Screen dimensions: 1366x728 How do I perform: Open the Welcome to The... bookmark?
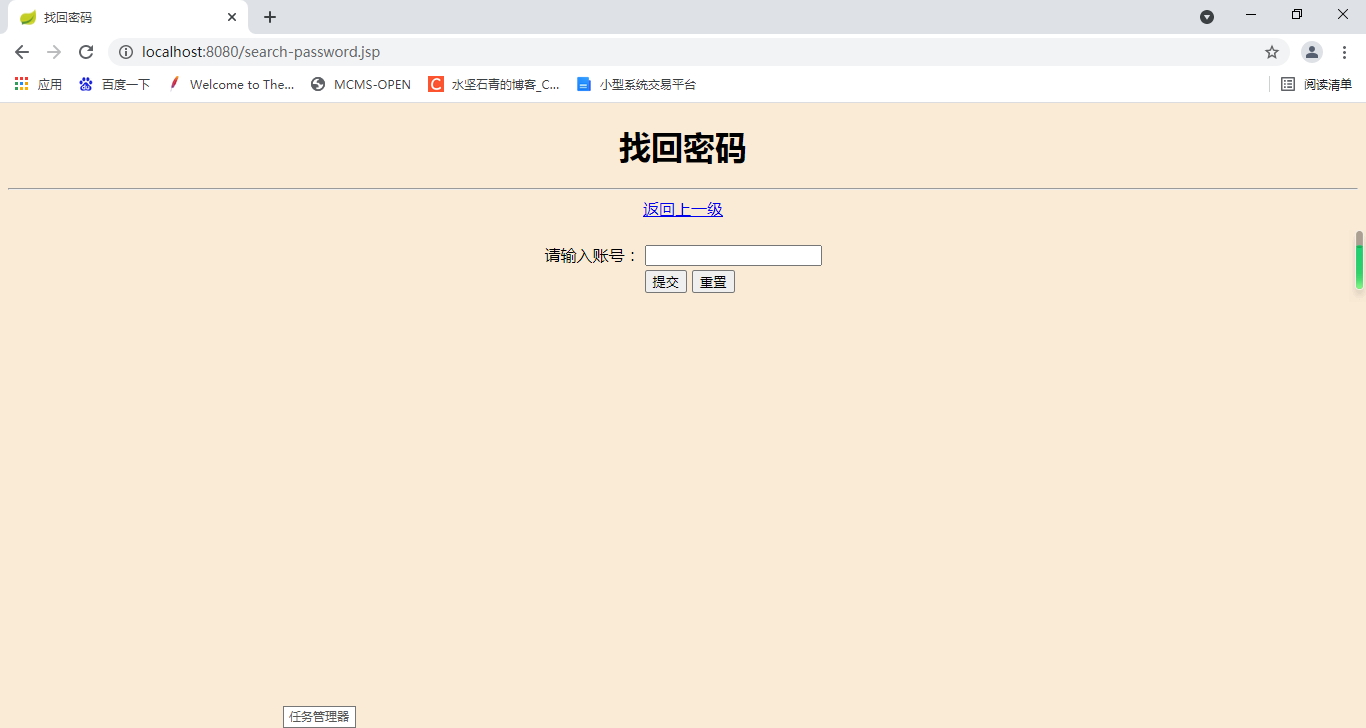pyautogui.click(x=231, y=84)
